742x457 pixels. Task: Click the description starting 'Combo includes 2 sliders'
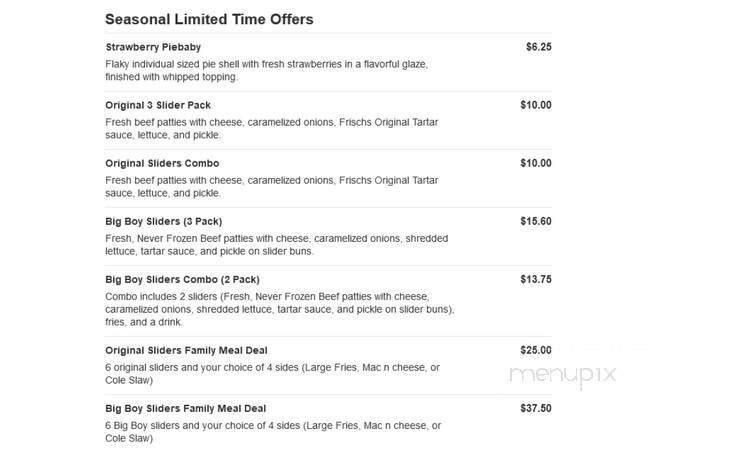pos(280,309)
